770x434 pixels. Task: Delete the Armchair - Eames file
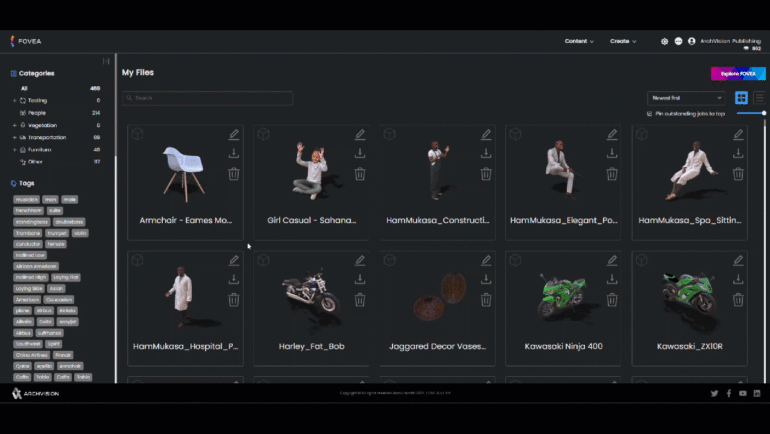[x=234, y=174]
